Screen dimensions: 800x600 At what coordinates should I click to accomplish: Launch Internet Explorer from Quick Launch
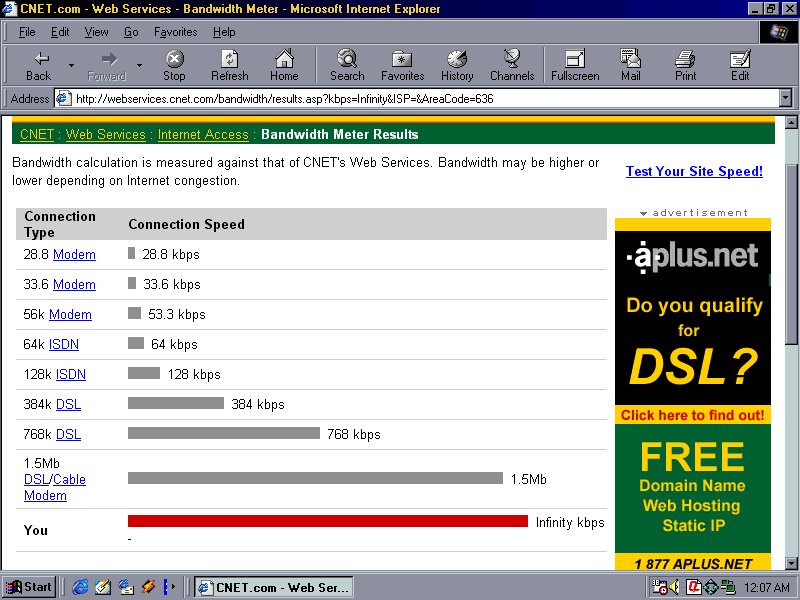[80, 587]
